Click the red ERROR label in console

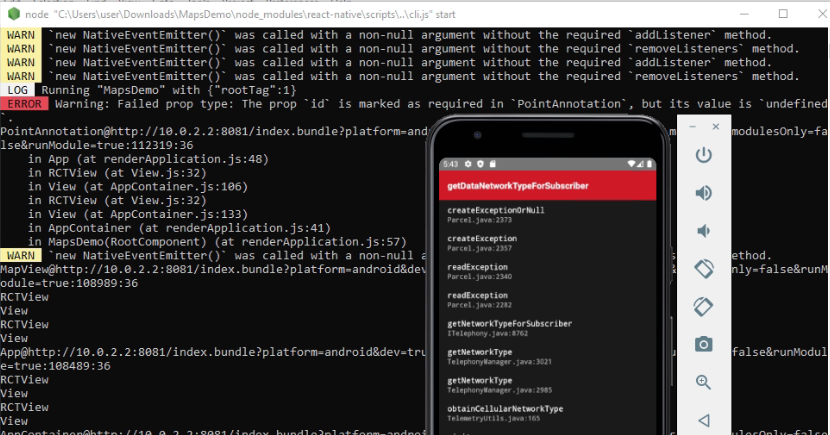(x=24, y=104)
